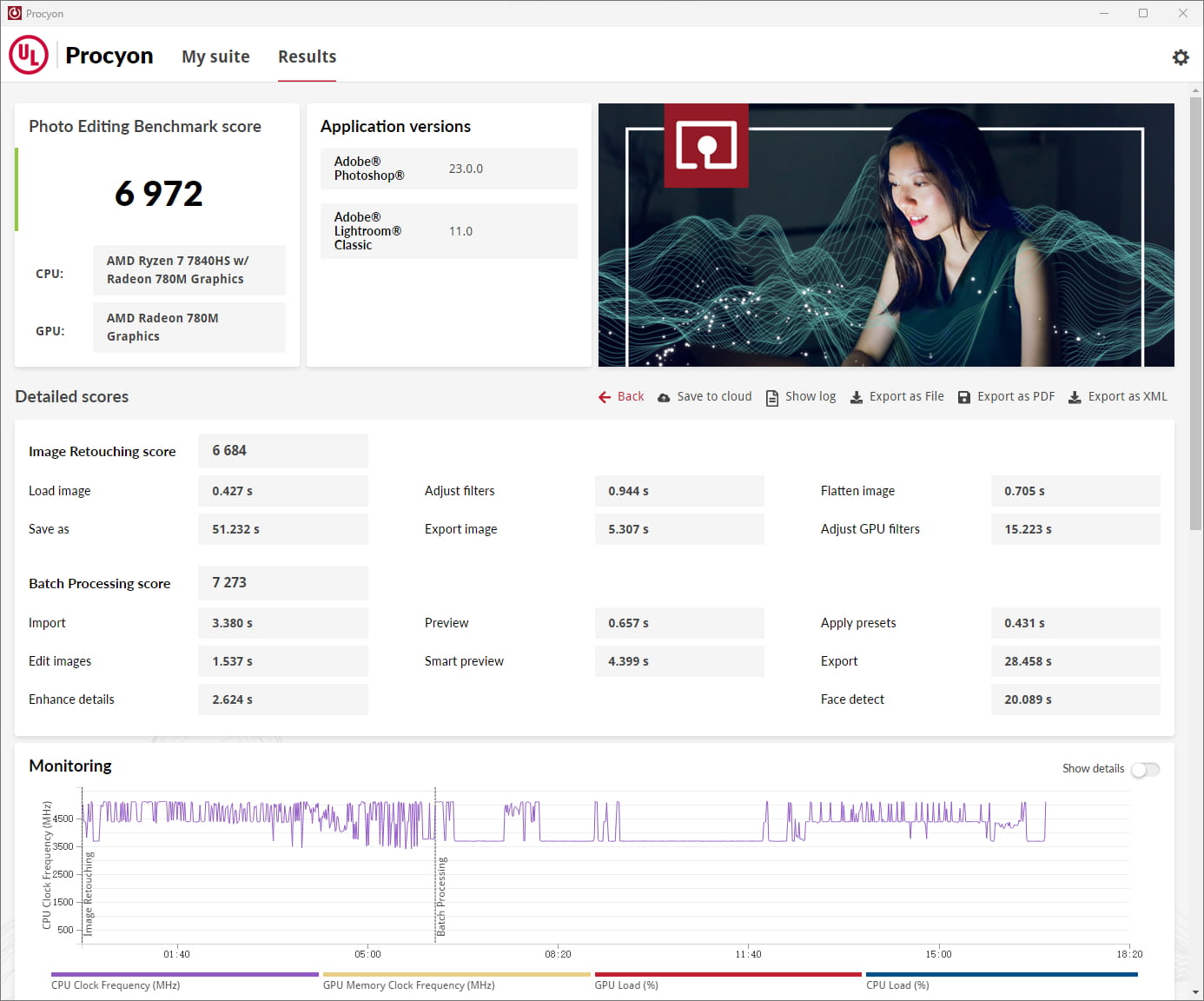Screen dimensions: 1204x1001
Task: Click the Face detect value 20.089 s
Action: point(1075,699)
